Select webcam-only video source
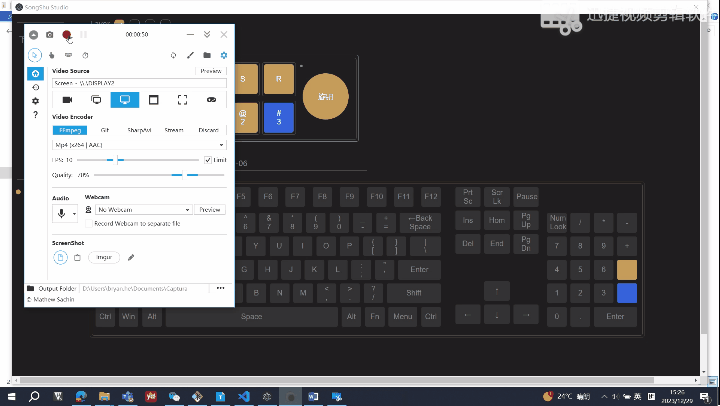The image size is (720, 406). pyautogui.click(x=67, y=100)
